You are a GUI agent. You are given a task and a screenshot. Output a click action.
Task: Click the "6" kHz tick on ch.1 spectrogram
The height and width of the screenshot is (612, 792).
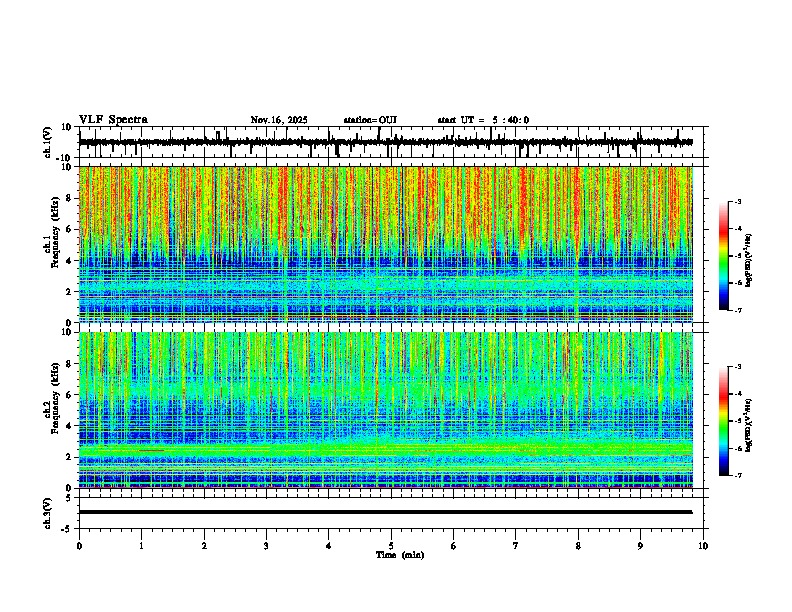70,229
